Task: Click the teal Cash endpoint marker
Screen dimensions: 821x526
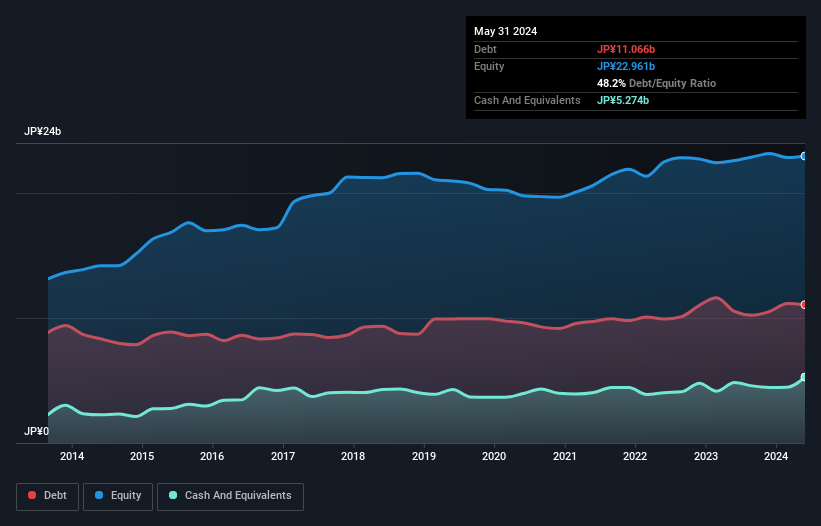Action: [x=804, y=377]
